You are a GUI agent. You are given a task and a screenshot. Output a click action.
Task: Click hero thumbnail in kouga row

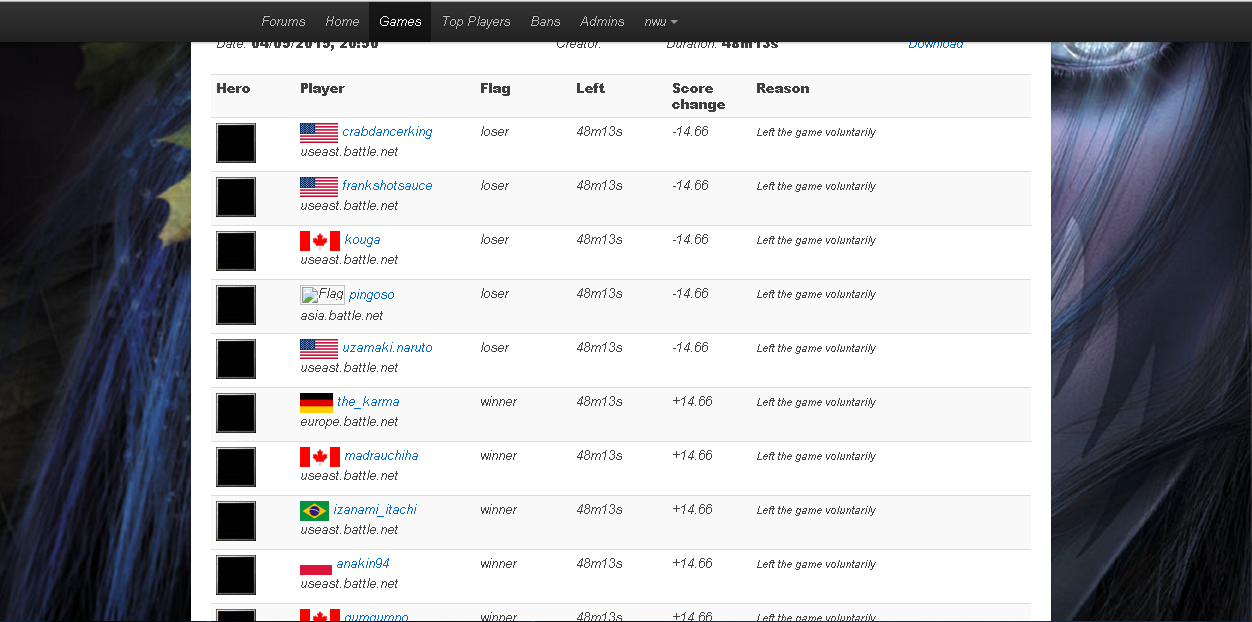236,251
